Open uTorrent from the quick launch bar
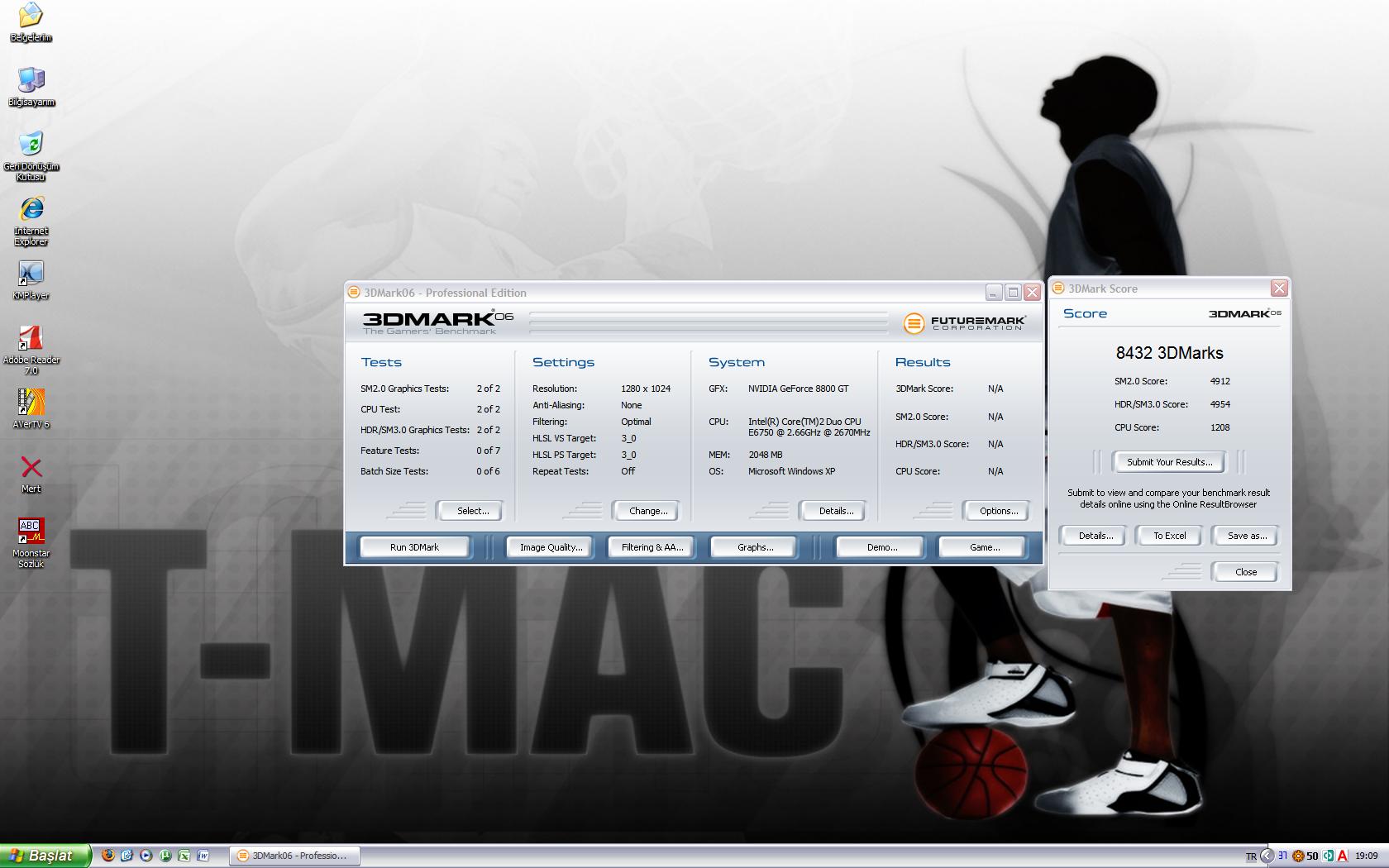This screenshot has width=1389, height=868. point(165,856)
